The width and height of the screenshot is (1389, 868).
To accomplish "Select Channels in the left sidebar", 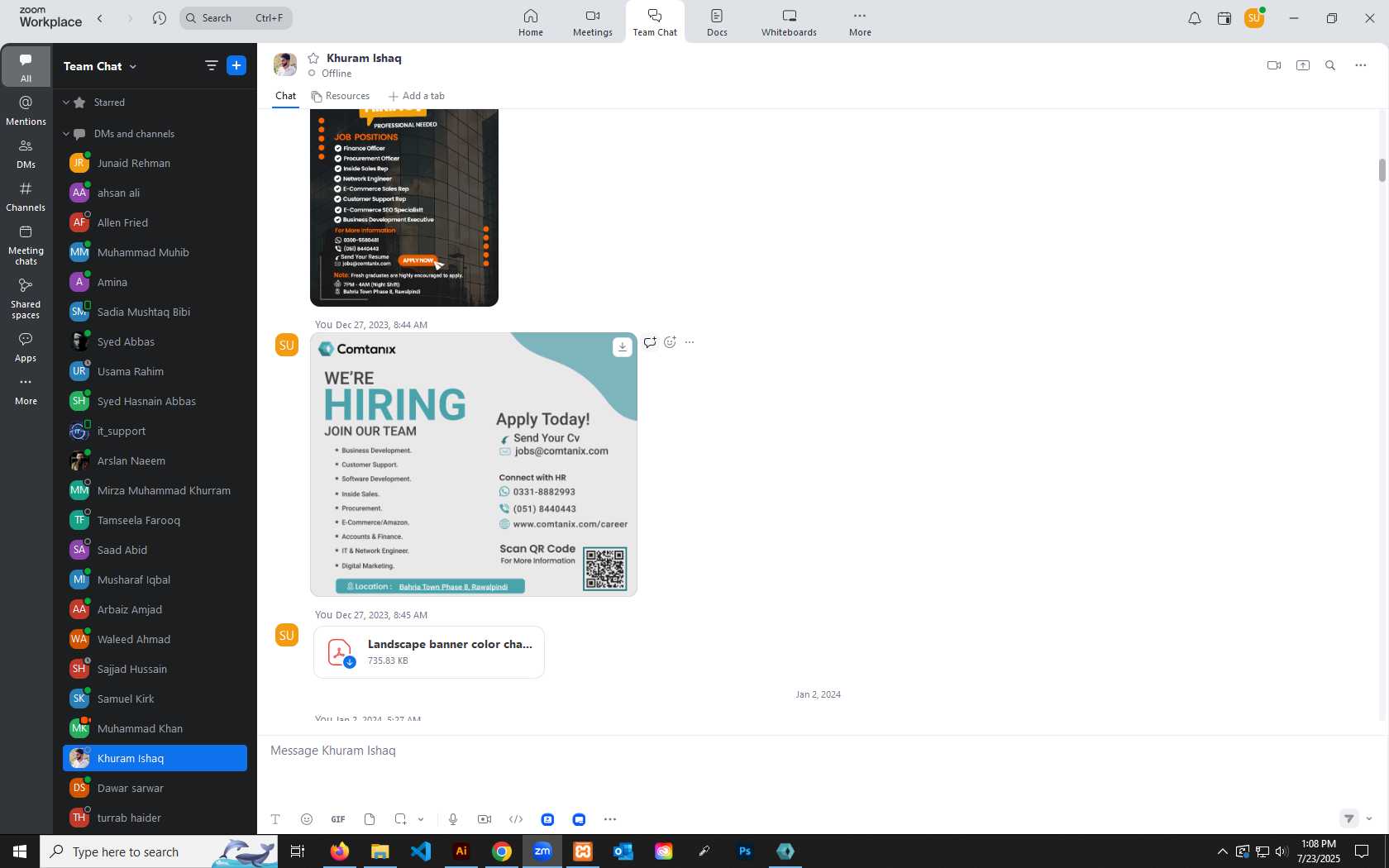I will (26, 197).
